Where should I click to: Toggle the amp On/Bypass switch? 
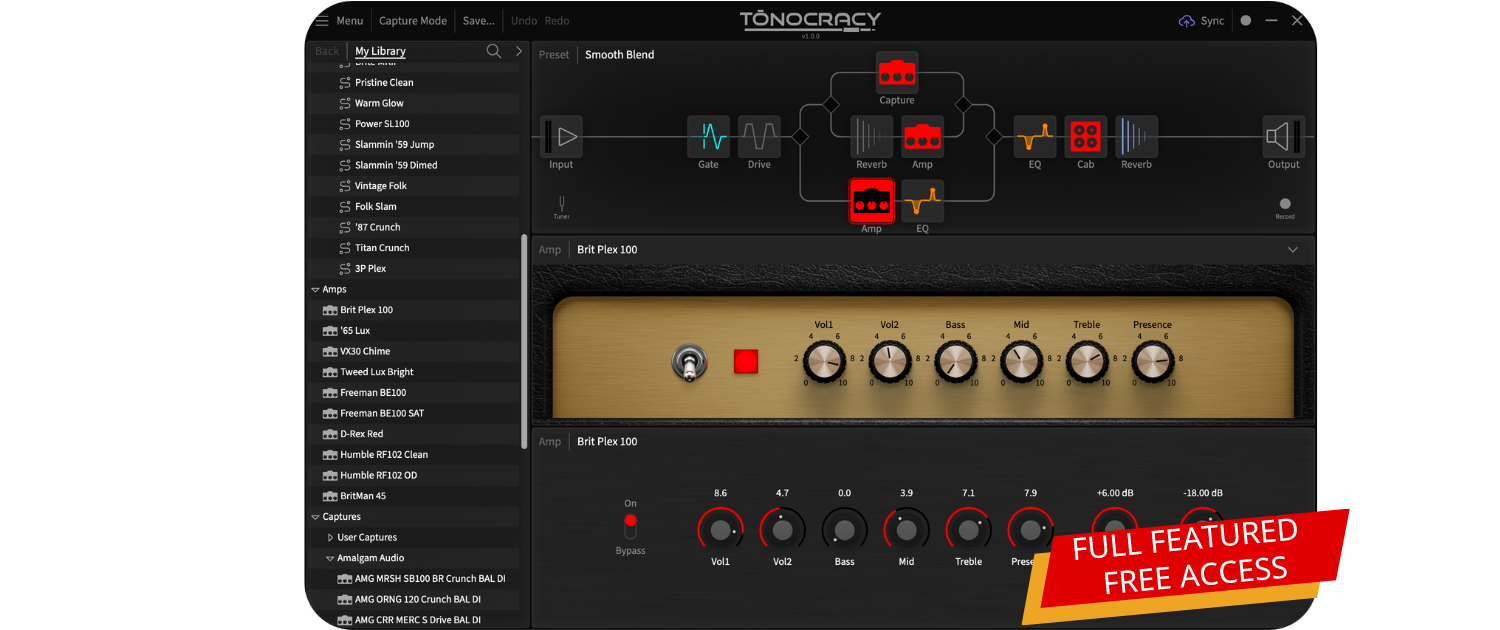630,526
